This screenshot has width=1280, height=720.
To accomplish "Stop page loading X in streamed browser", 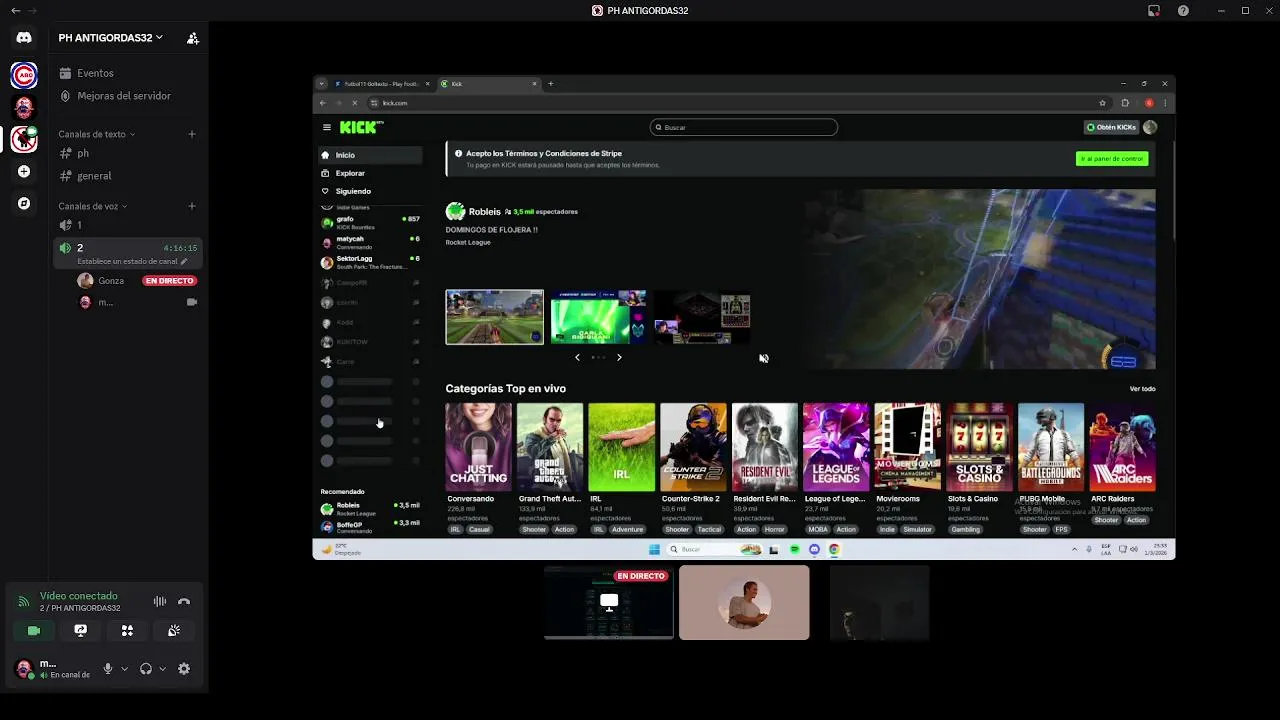I will pos(354,103).
